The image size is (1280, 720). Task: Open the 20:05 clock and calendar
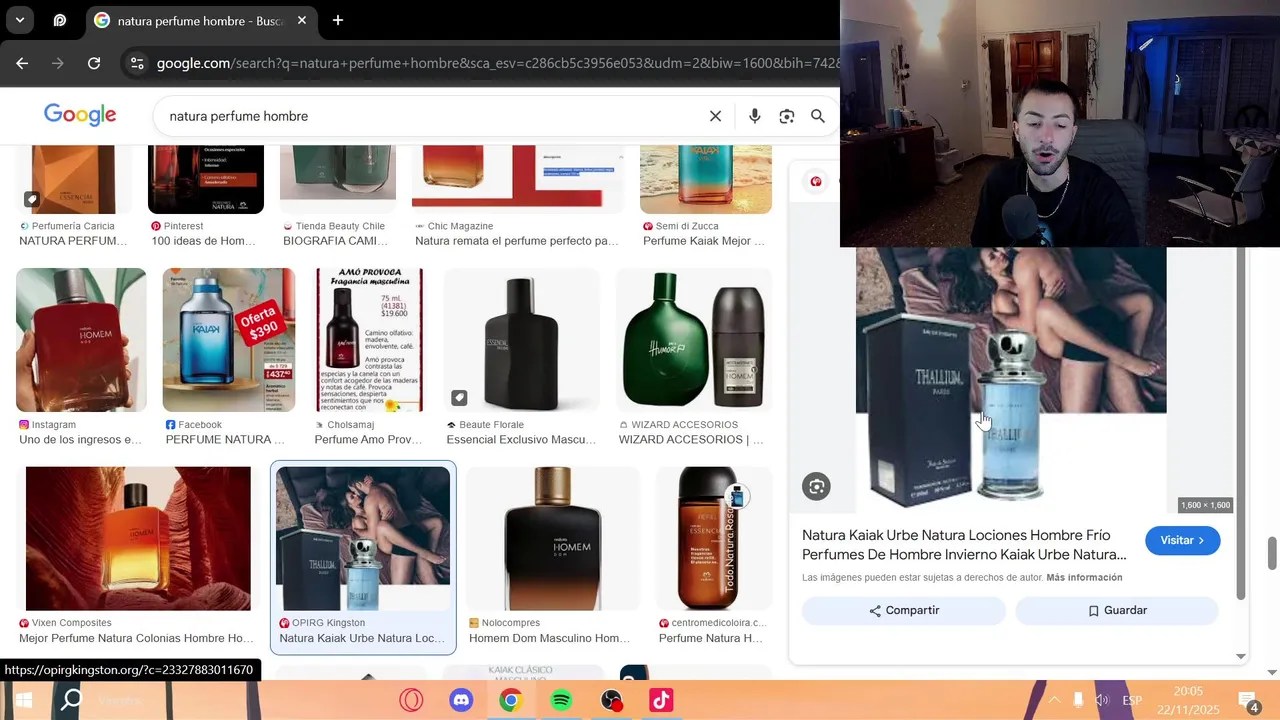tap(1189, 700)
